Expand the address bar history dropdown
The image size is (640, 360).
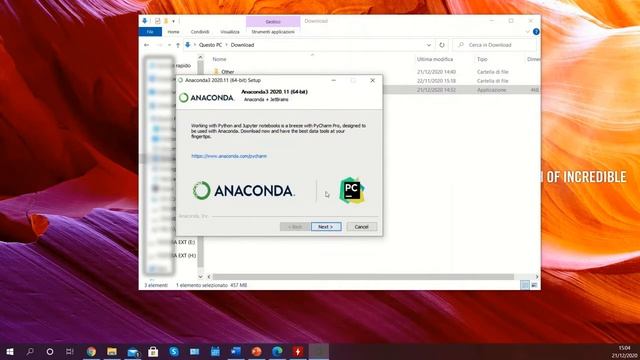[x=429, y=45]
